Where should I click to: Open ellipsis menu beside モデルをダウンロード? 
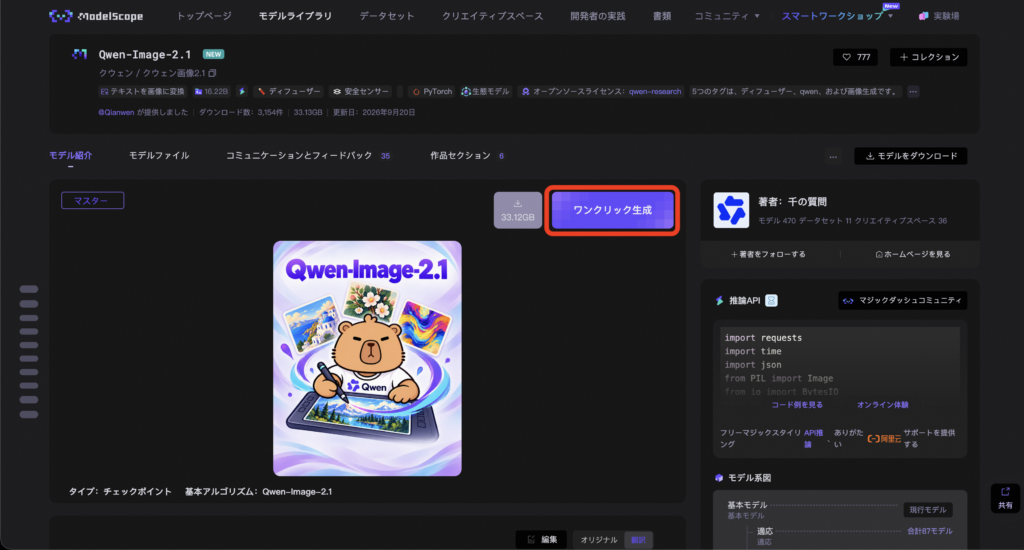pos(833,156)
